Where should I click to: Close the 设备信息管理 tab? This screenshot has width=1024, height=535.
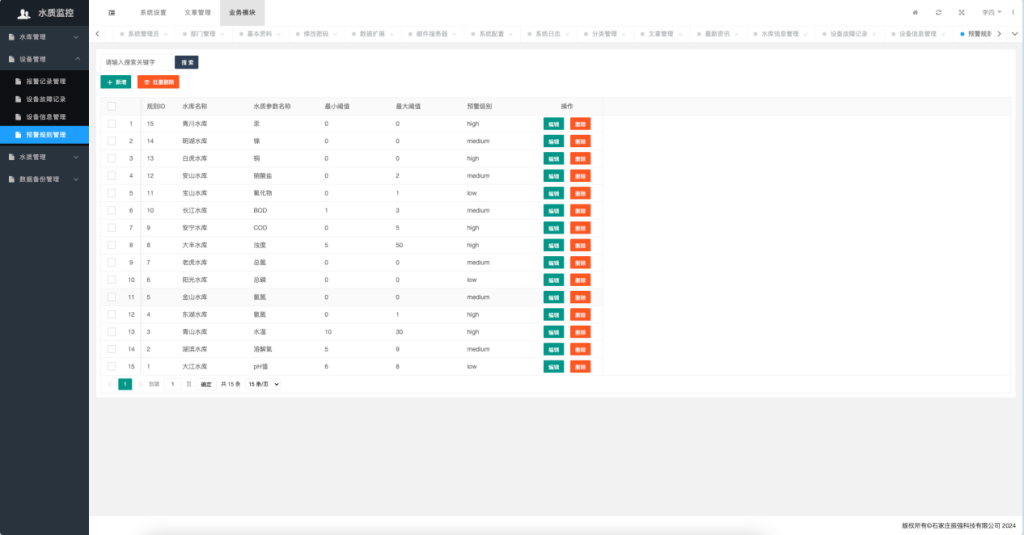pos(943,34)
